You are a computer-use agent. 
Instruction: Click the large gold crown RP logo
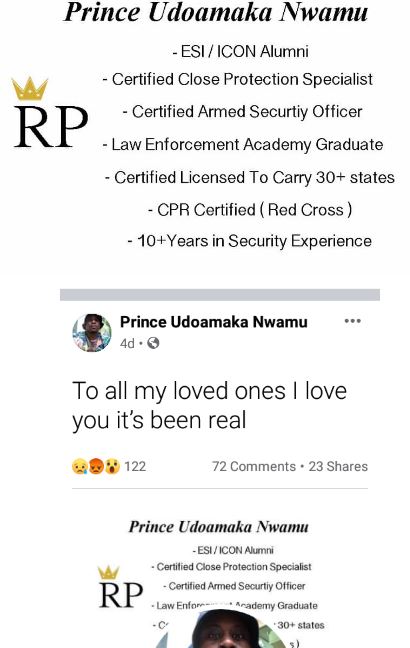(x=50, y=112)
